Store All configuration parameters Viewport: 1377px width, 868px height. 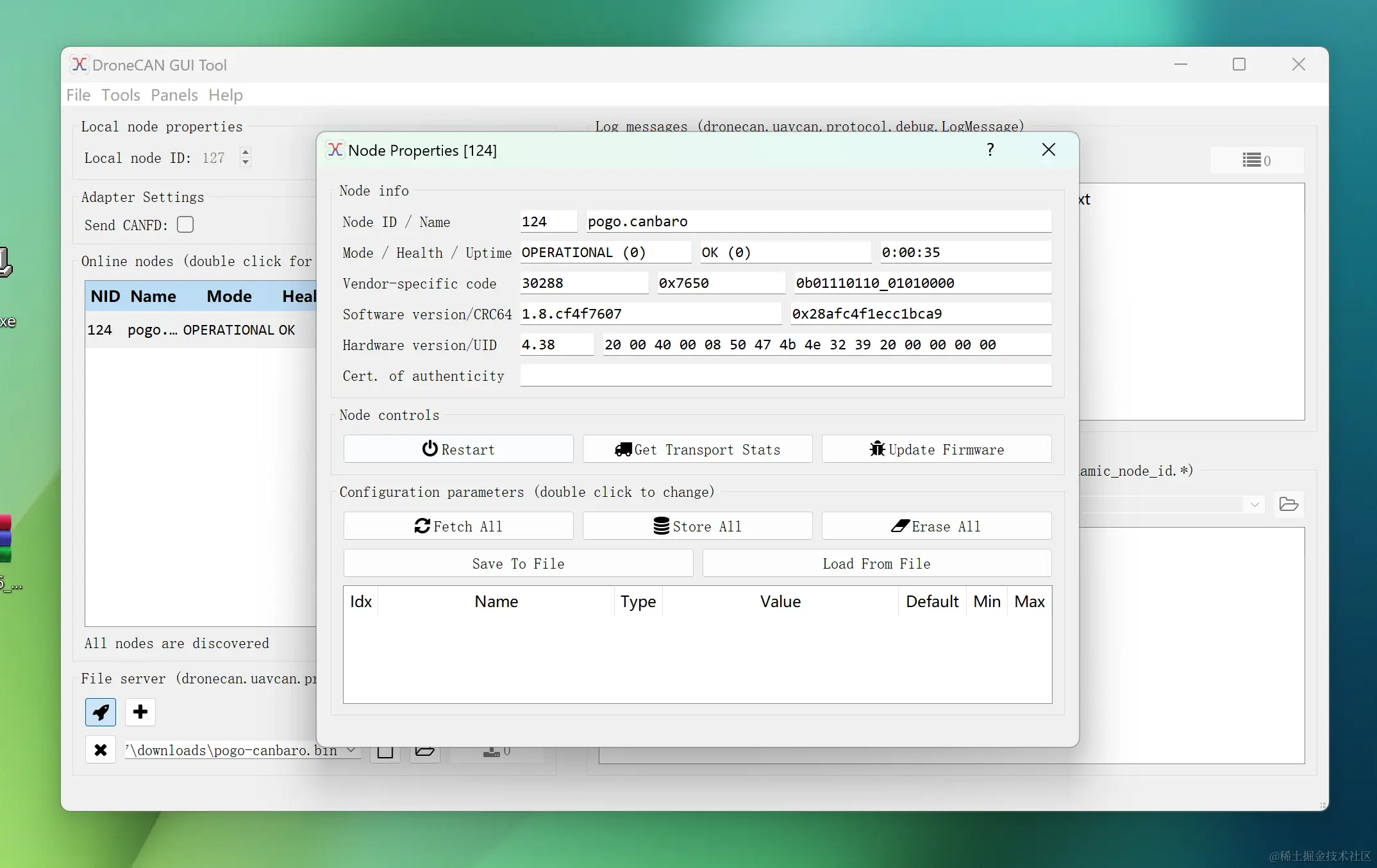(x=697, y=526)
